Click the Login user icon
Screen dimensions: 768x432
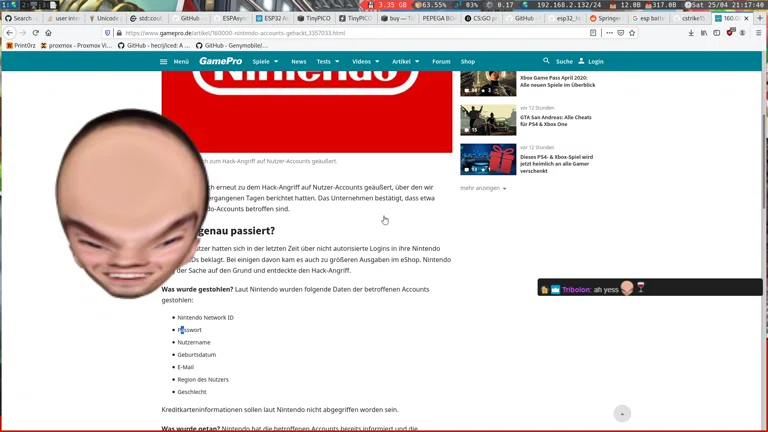click(581, 61)
